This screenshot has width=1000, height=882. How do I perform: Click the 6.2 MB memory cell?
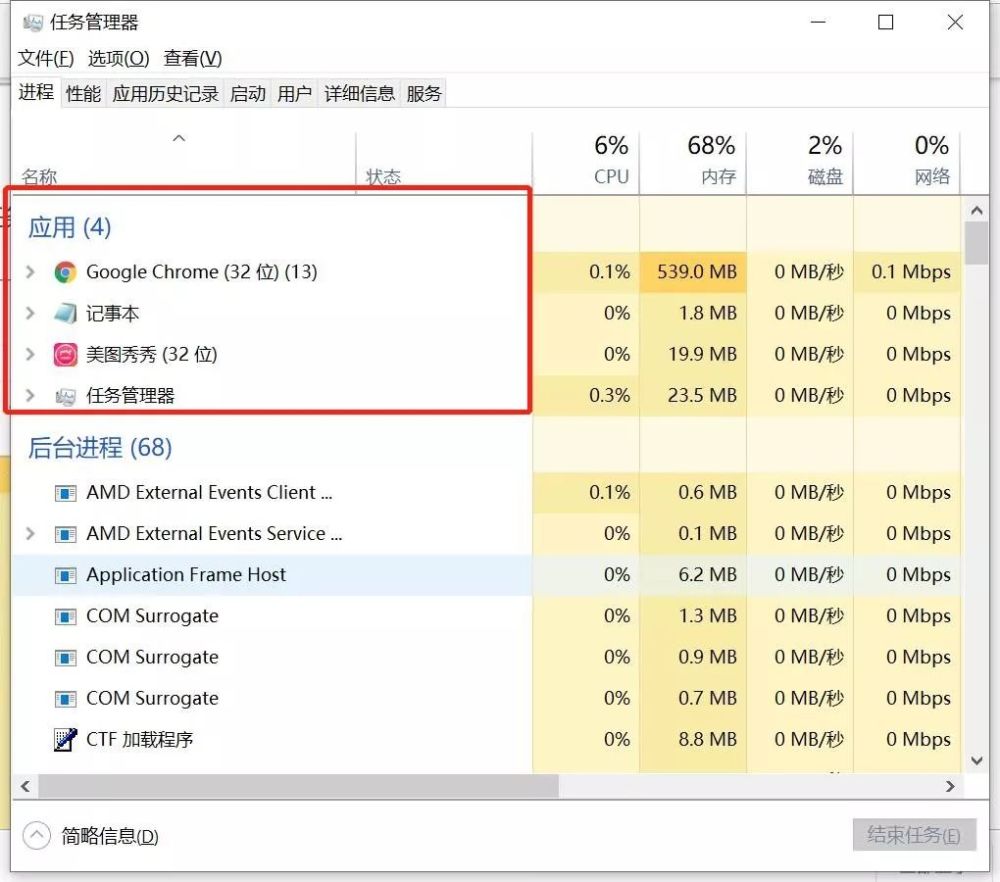click(693, 575)
